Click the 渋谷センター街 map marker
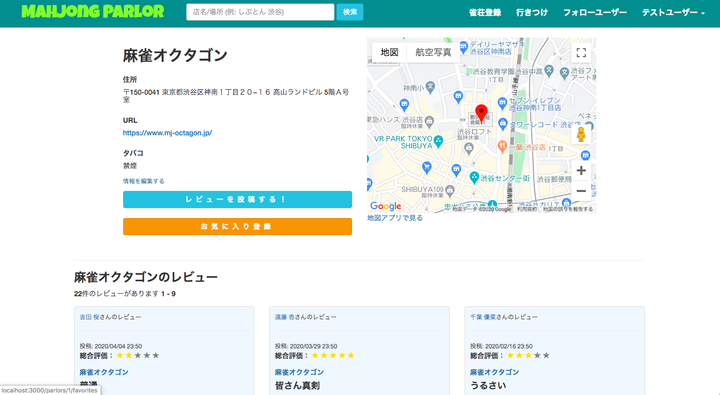The height and width of the screenshot is (395, 720). pos(474,177)
